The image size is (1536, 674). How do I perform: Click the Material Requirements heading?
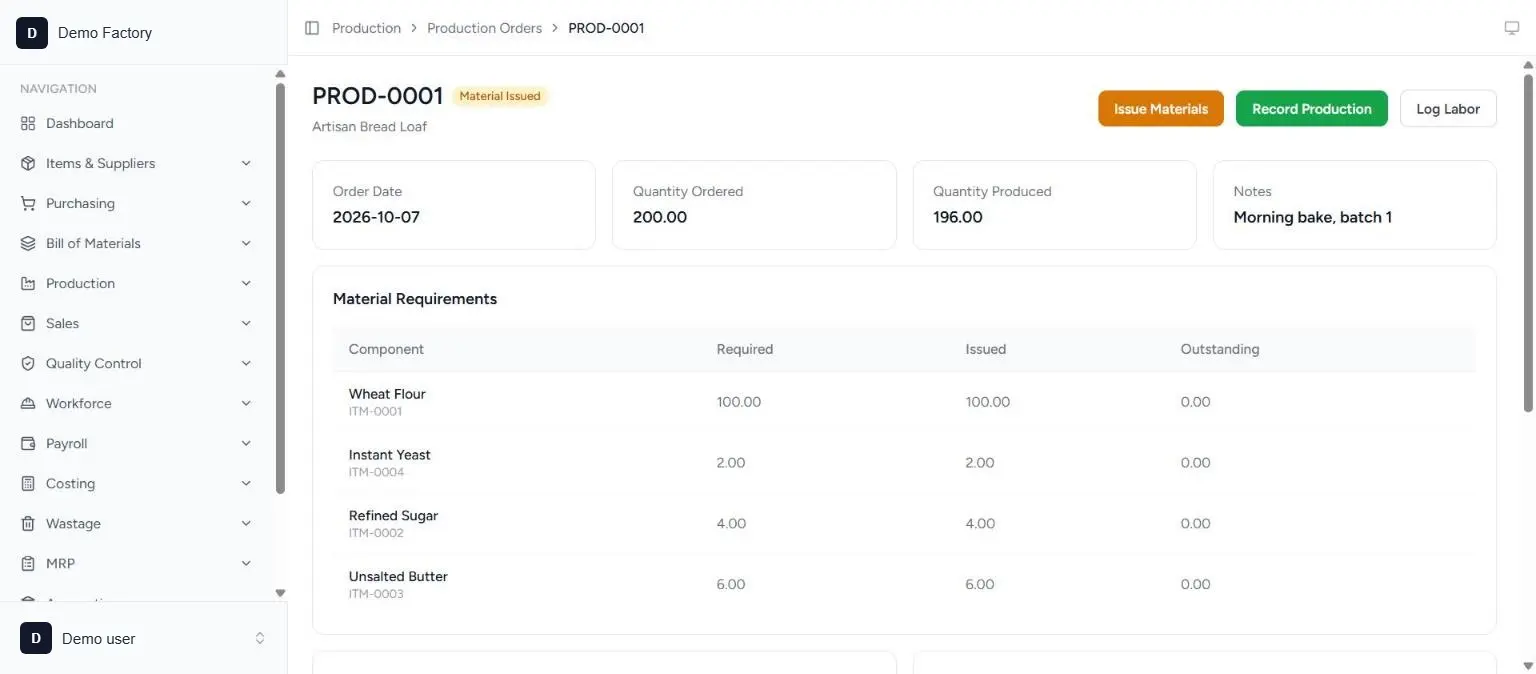415,299
